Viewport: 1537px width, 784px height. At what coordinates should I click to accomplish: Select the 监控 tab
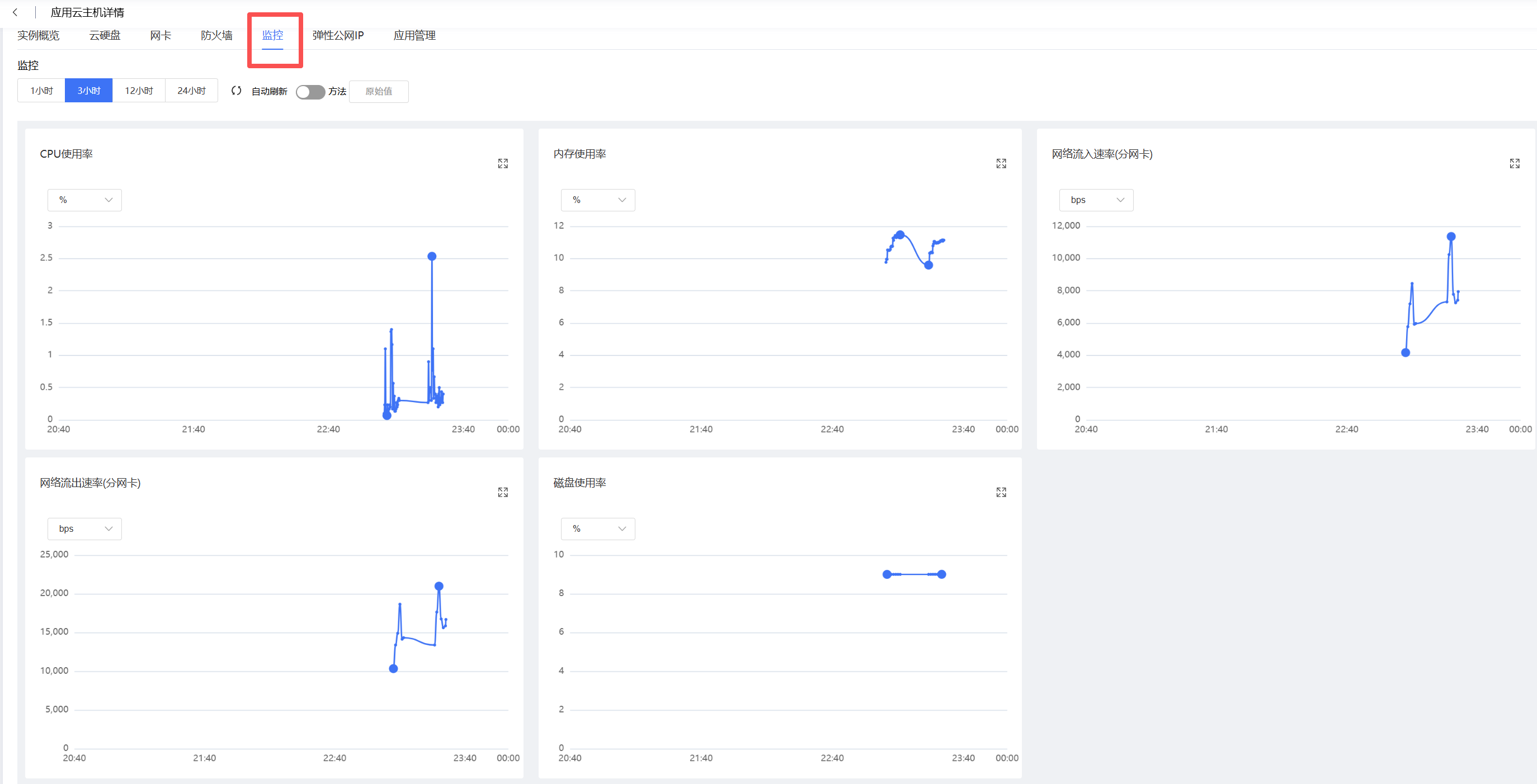tap(273, 35)
